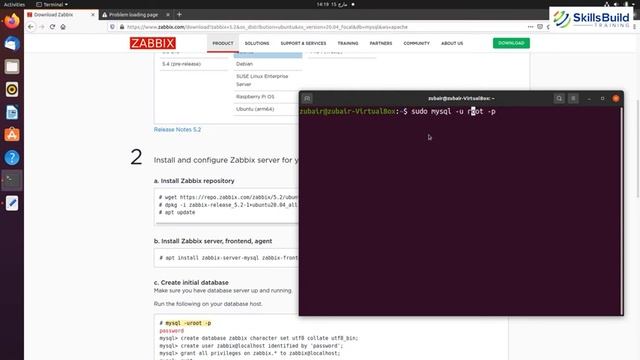Image resolution: width=640 pixels, height=360 pixels.
Task: Click the 'apt update' command line
Action: click(177, 212)
